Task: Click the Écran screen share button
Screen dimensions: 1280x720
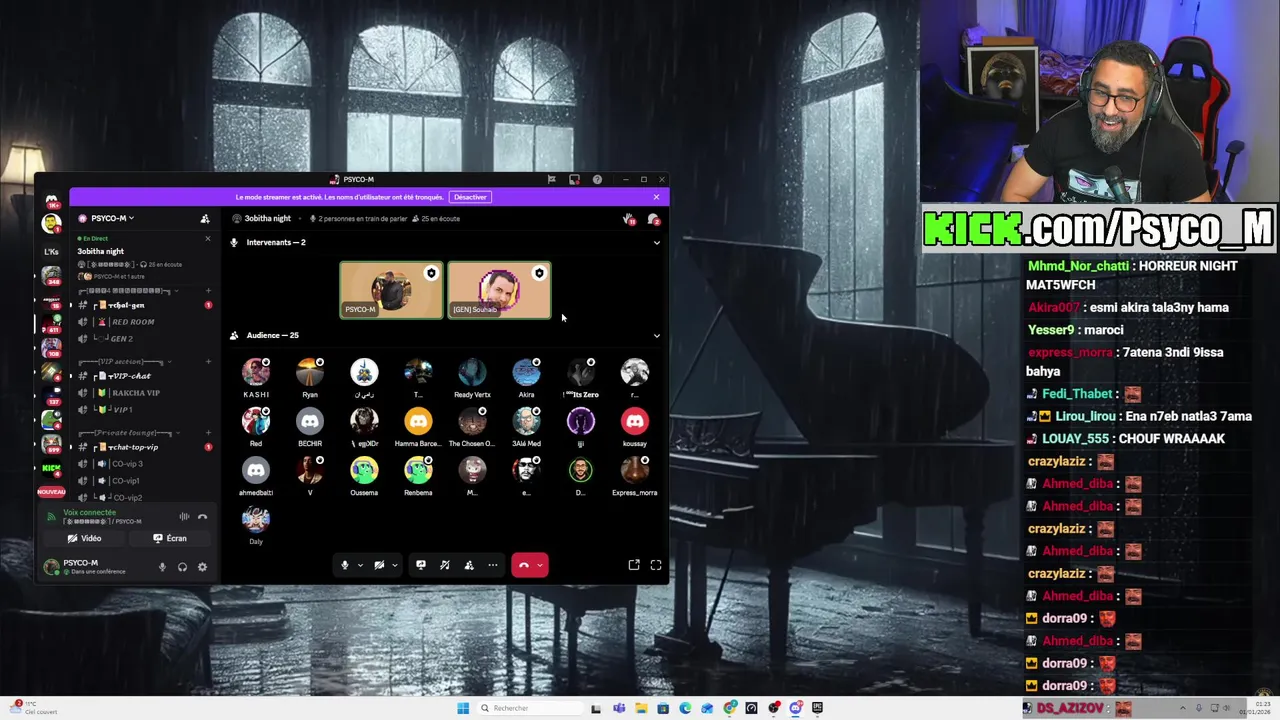Action: pyautogui.click(x=170, y=538)
